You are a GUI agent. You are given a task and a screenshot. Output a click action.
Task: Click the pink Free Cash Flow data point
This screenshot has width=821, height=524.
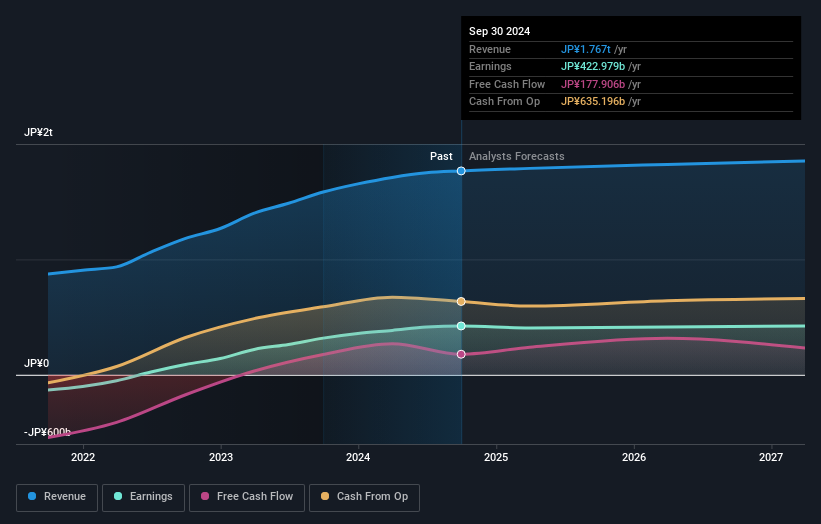click(461, 354)
